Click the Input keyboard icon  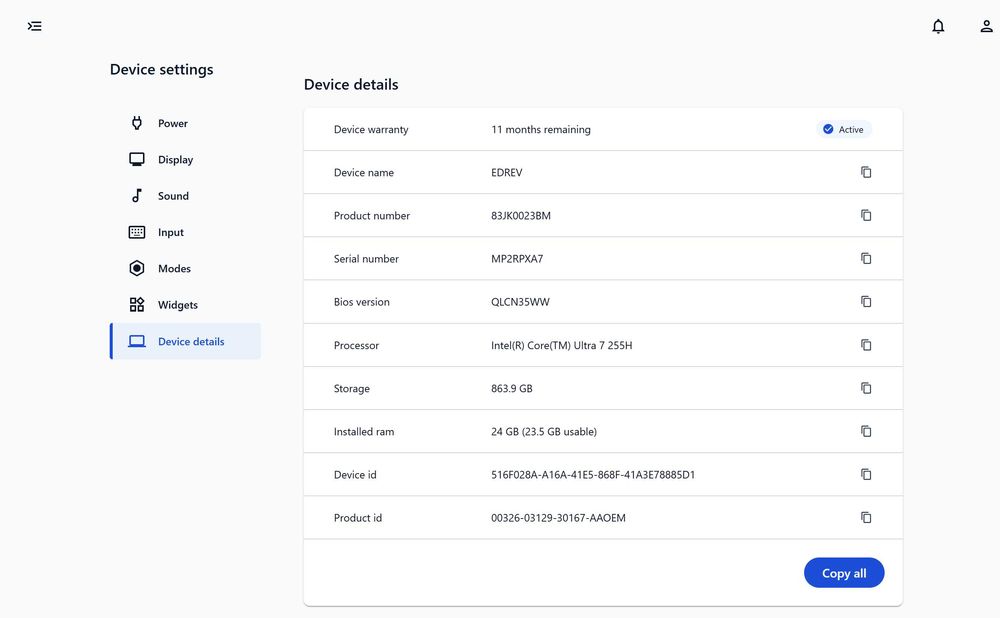tap(136, 232)
